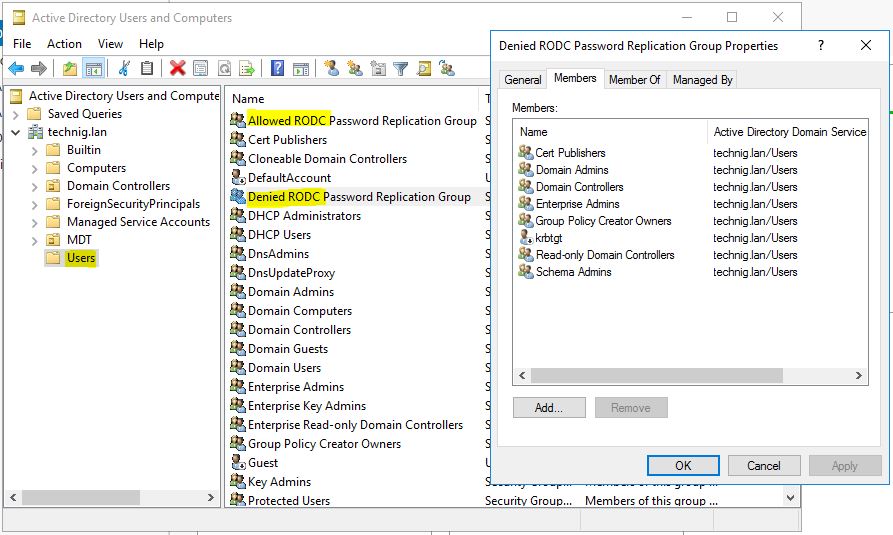
Task: Click the Find objects toolbar icon
Action: (424, 69)
